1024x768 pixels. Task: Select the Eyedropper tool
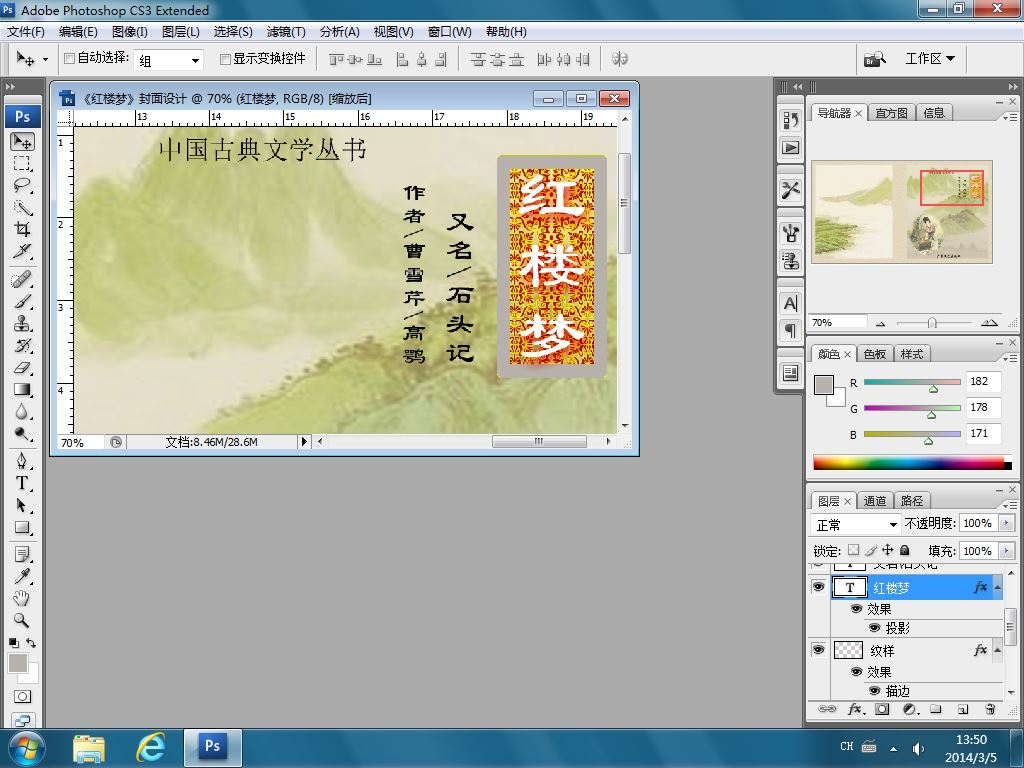(x=22, y=576)
